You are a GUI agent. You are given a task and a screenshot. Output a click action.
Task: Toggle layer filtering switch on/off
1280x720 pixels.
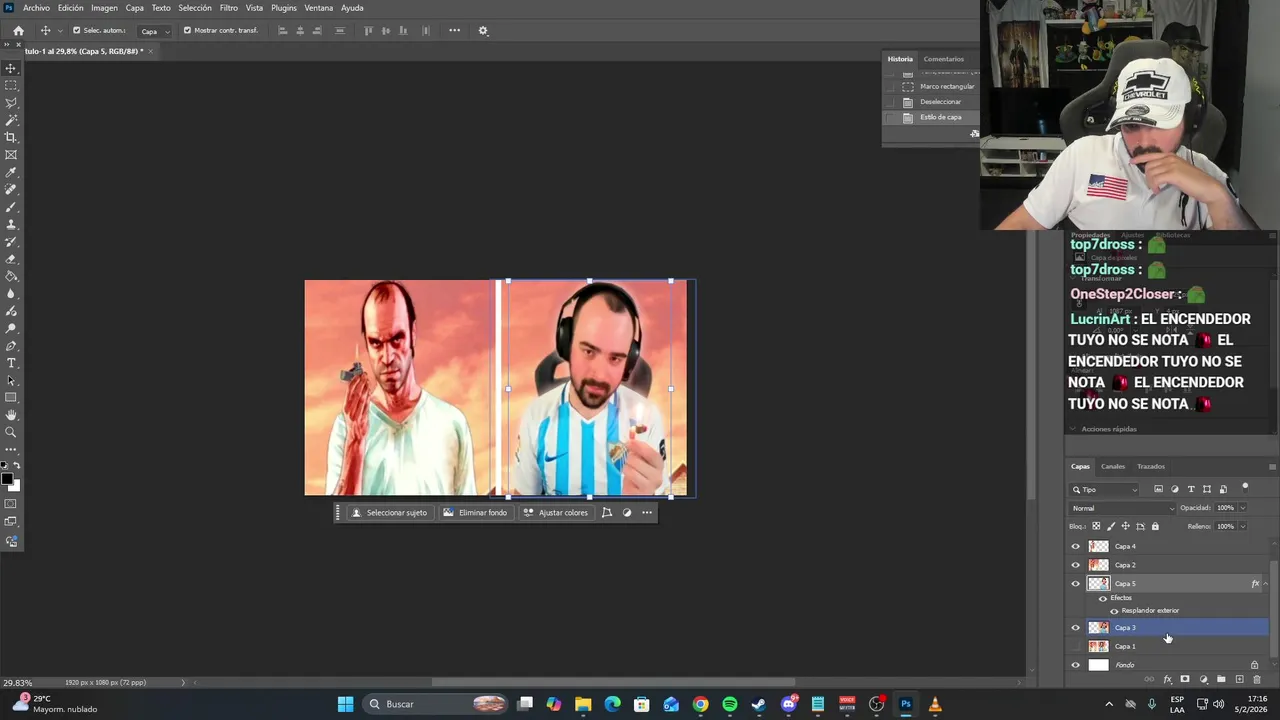(x=1245, y=487)
